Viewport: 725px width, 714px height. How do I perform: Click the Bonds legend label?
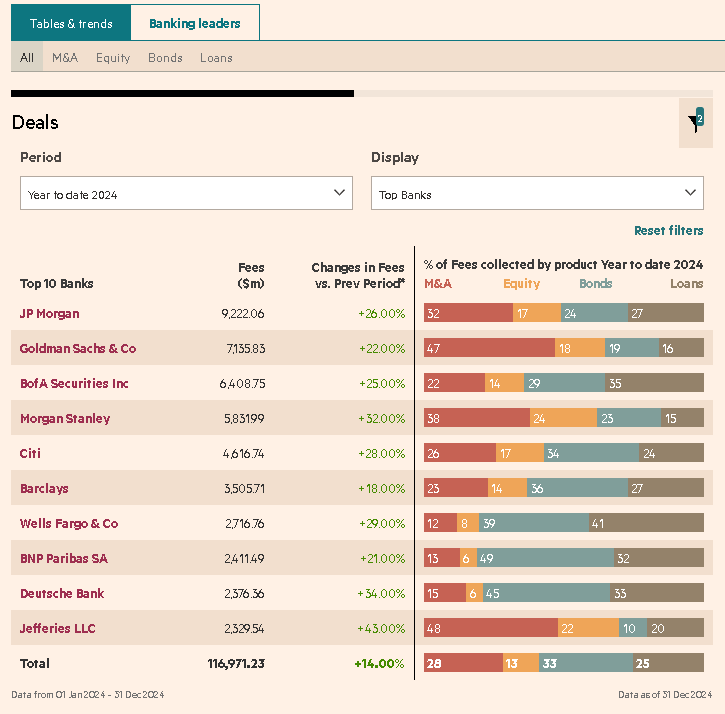[596, 283]
